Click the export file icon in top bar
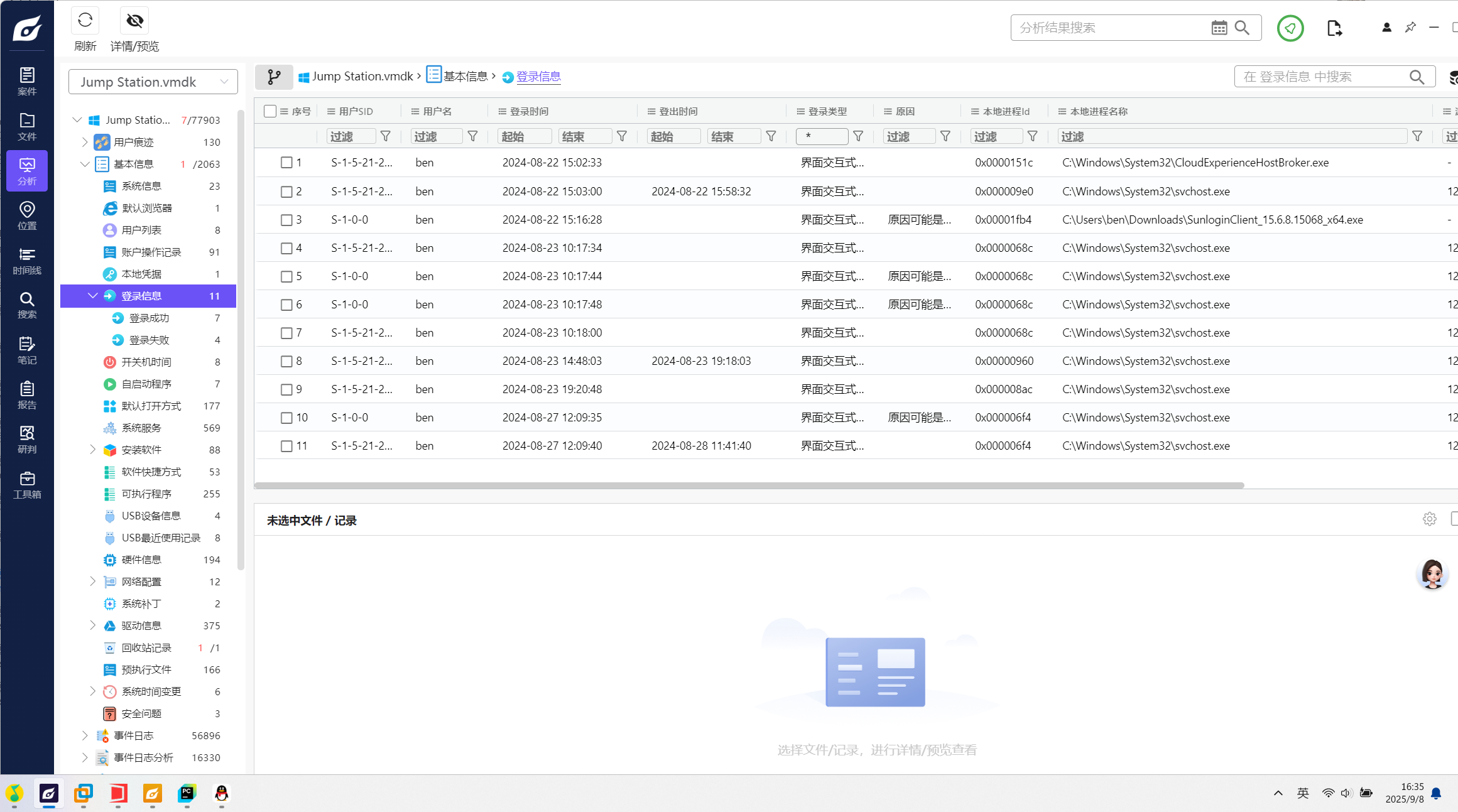The image size is (1458, 812). pyautogui.click(x=1334, y=28)
